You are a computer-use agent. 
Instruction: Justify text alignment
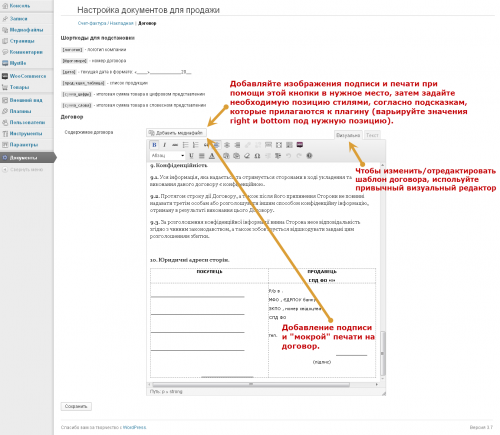click(202, 156)
